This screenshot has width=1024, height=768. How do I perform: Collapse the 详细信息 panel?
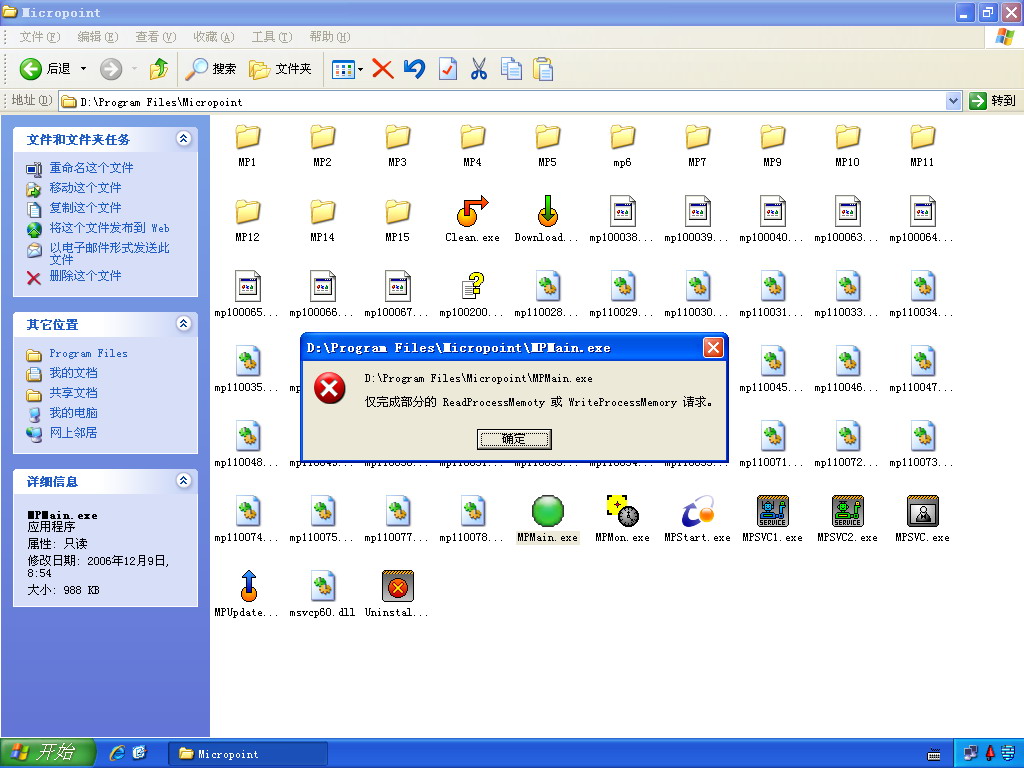coord(184,481)
